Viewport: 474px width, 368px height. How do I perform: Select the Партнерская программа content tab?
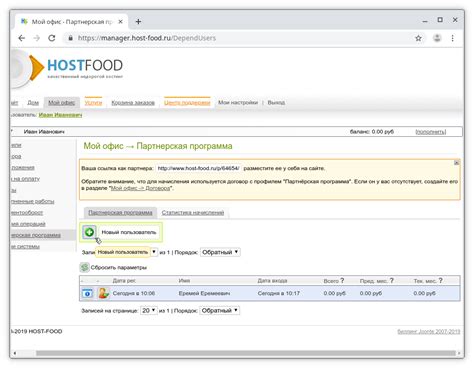coord(120,212)
